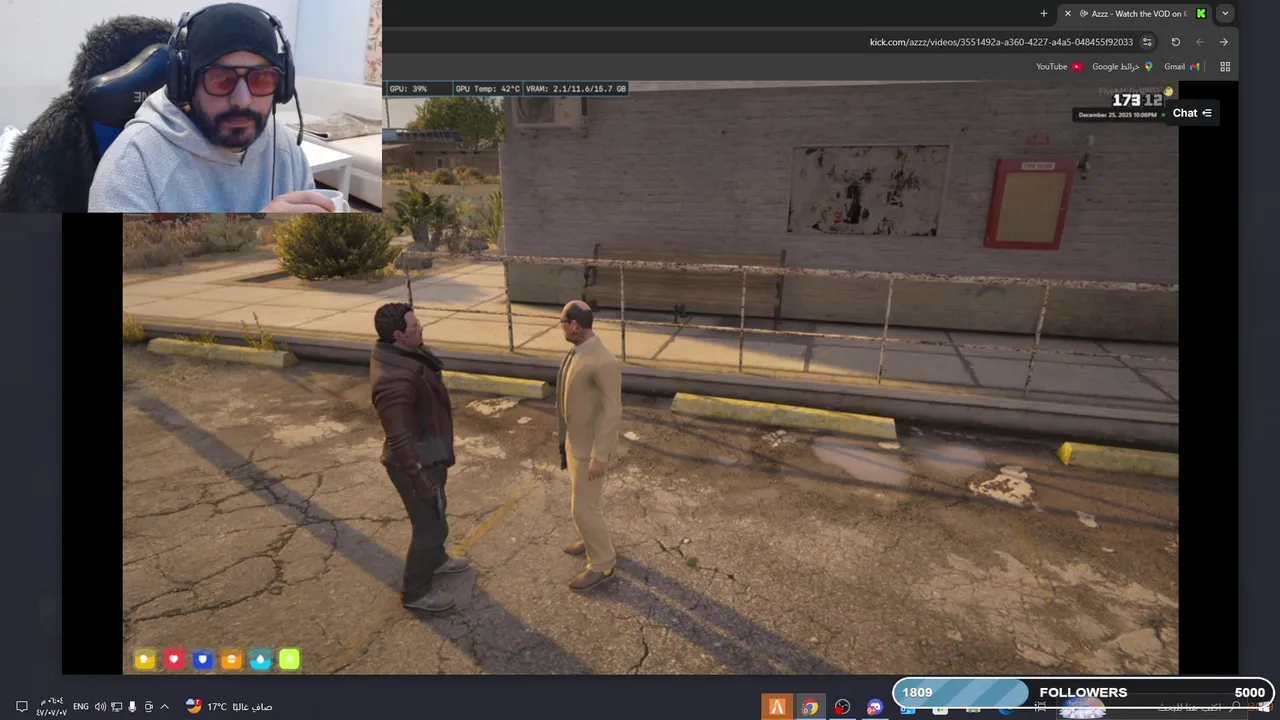
Task: Click the GPU Temp: 42°C readout
Action: [487, 89]
